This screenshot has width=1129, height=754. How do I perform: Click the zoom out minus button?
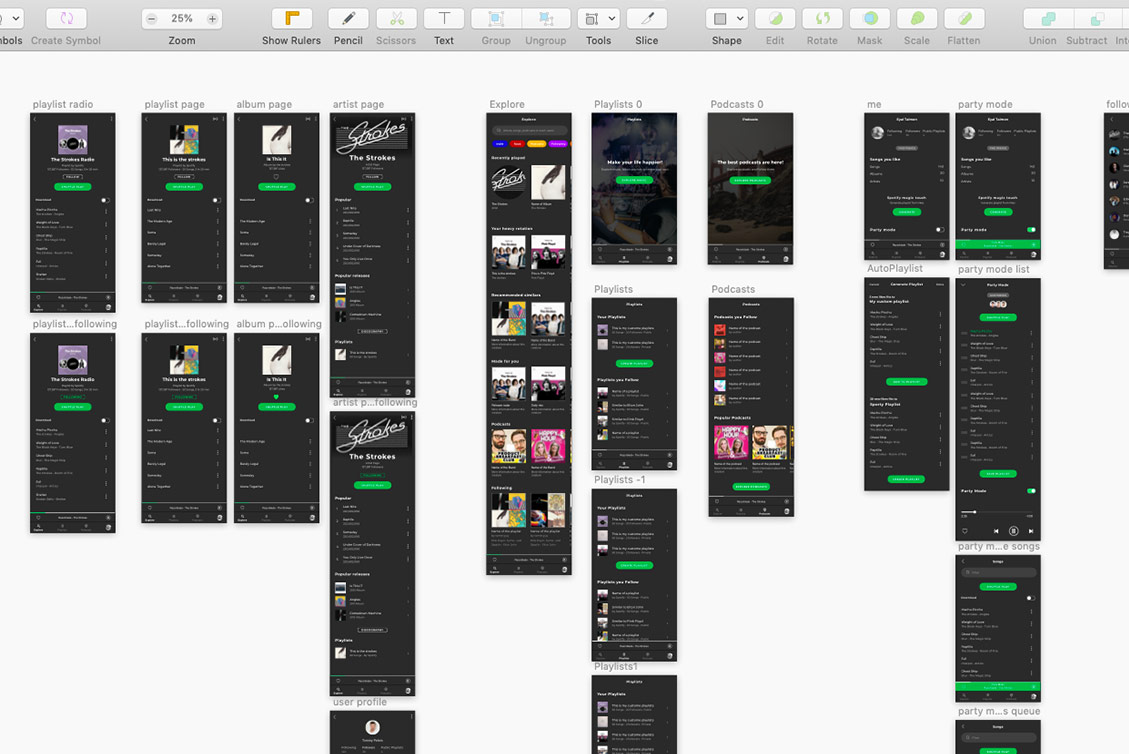coord(151,19)
